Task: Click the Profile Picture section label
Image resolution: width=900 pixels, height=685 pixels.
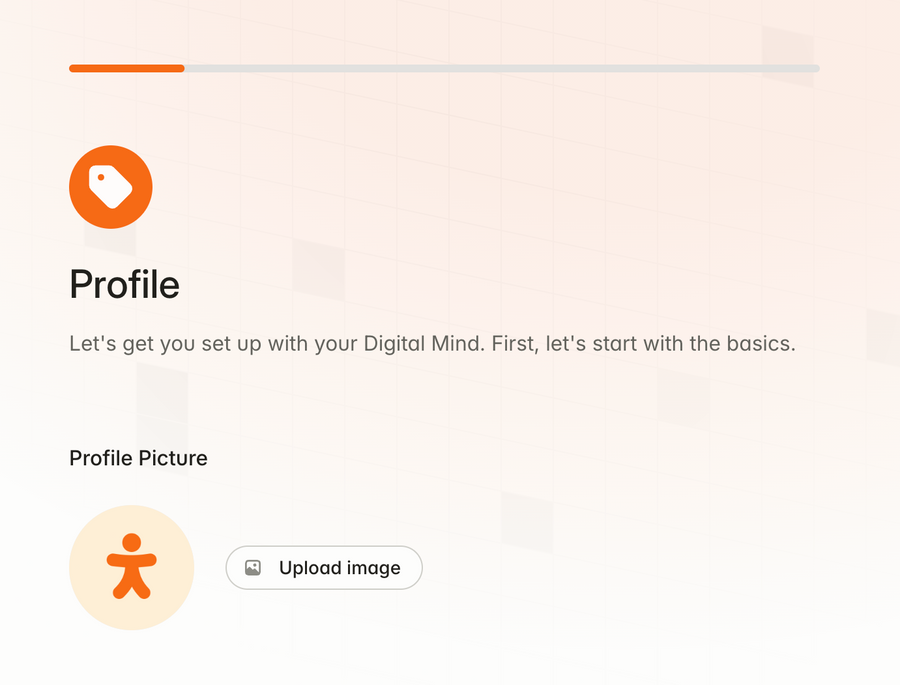Action: [x=138, y=458]
